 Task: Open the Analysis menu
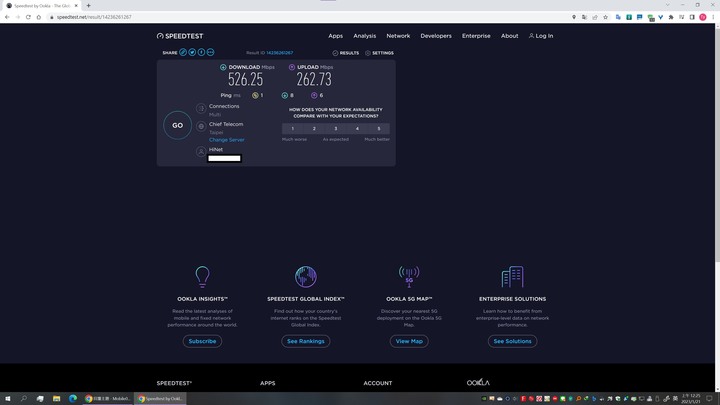365,36
